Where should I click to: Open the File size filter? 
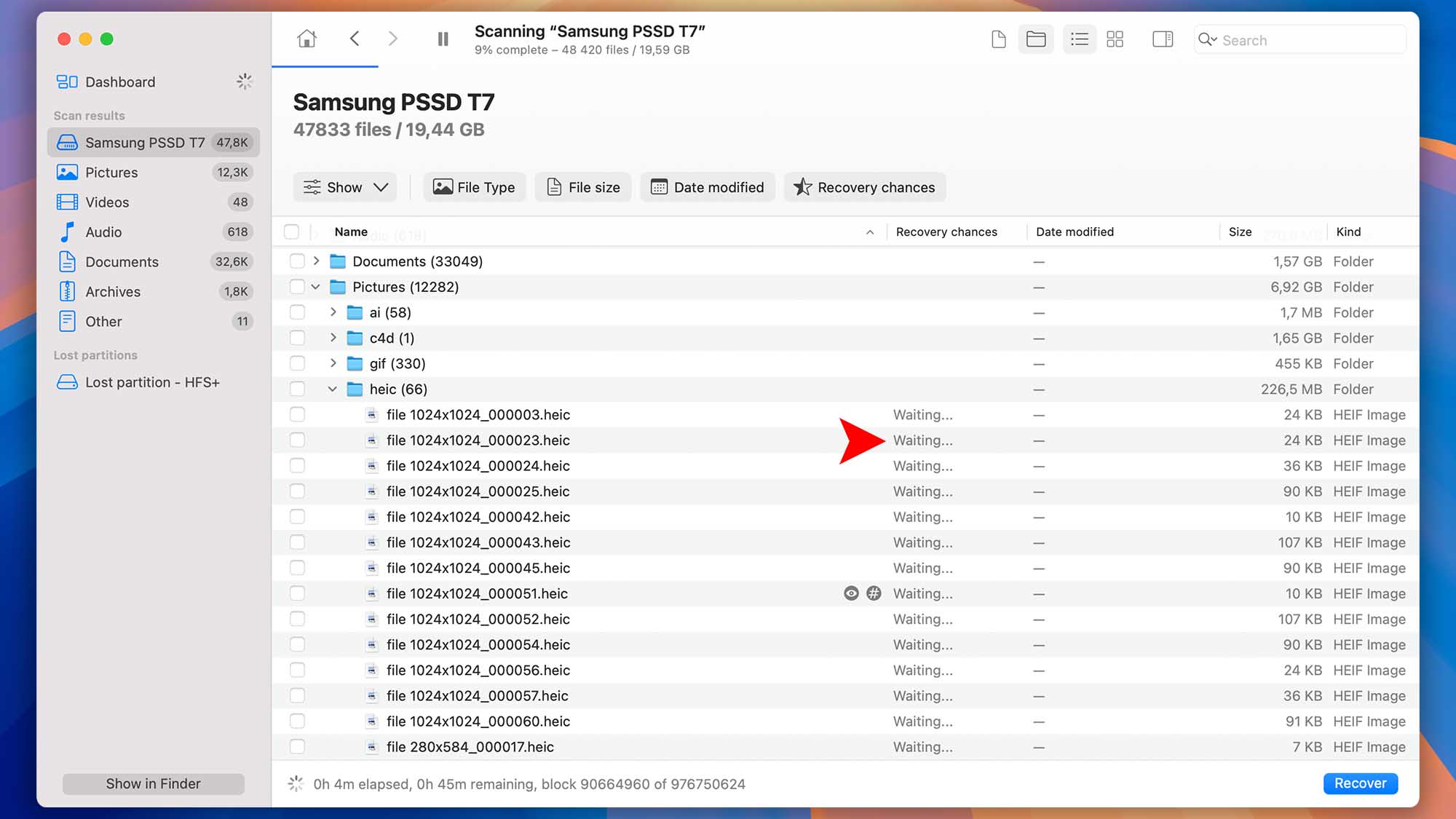583,188
